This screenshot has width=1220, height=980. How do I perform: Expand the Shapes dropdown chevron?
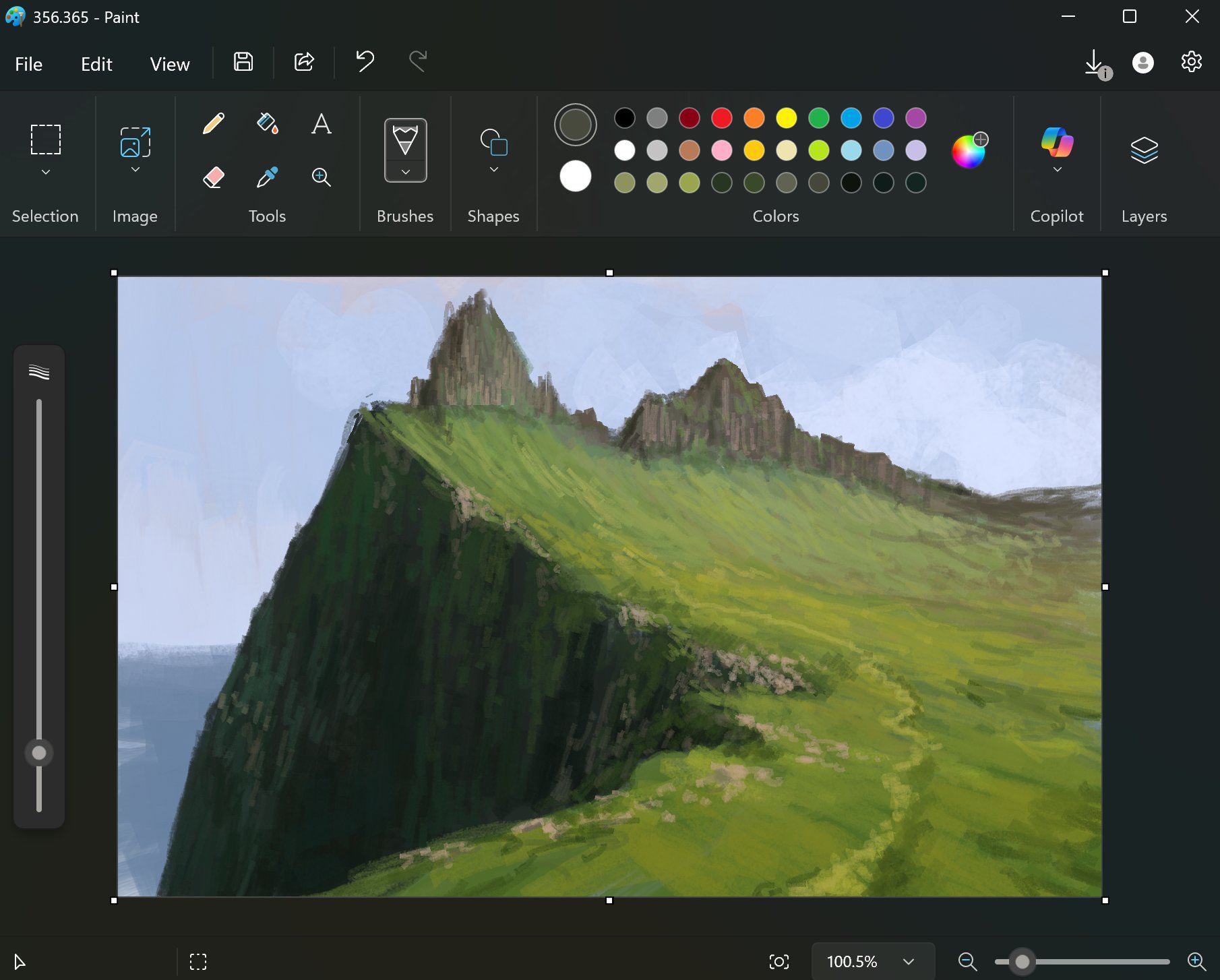point(494,170)
